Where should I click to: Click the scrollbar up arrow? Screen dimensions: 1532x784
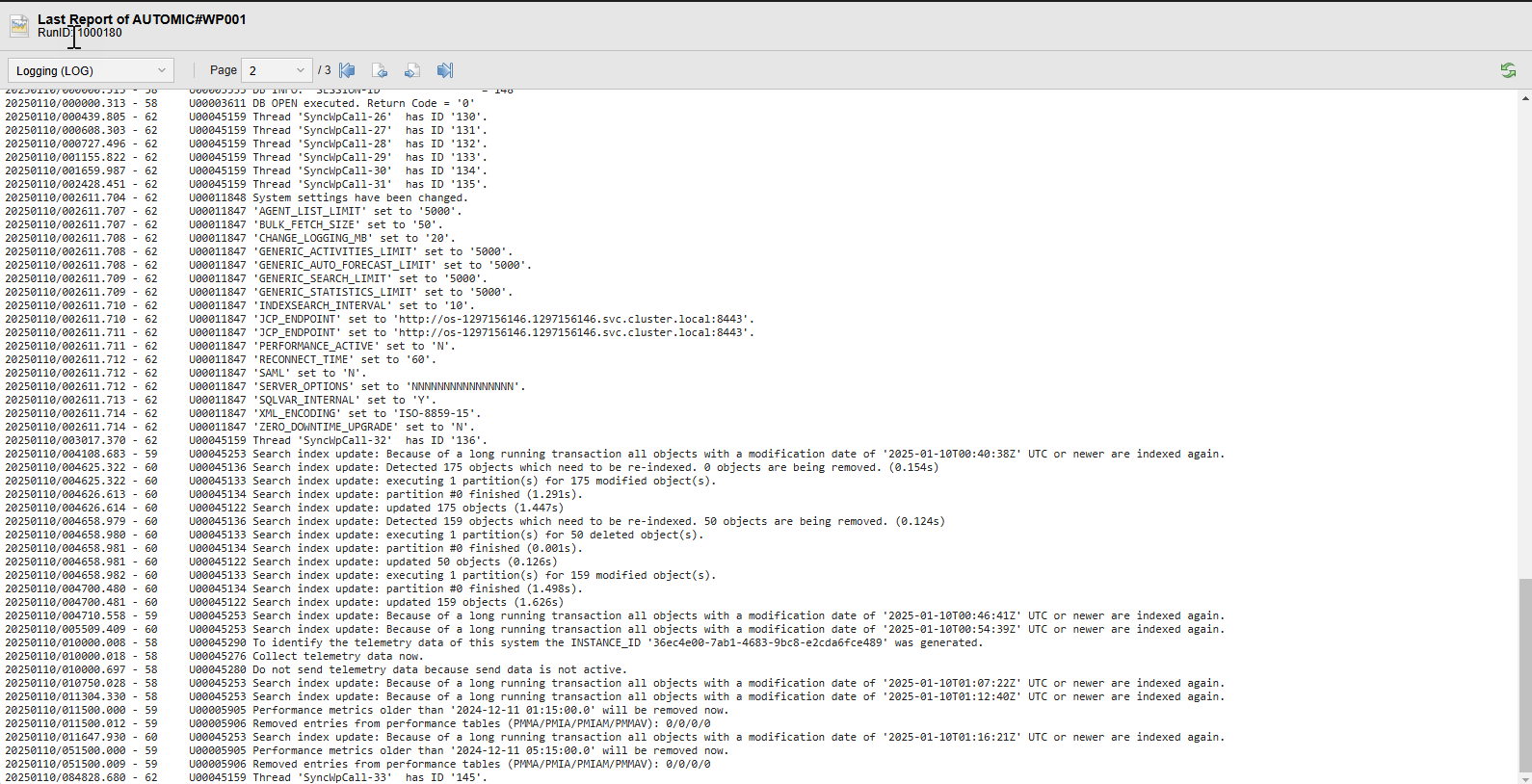pos(1524,98)
